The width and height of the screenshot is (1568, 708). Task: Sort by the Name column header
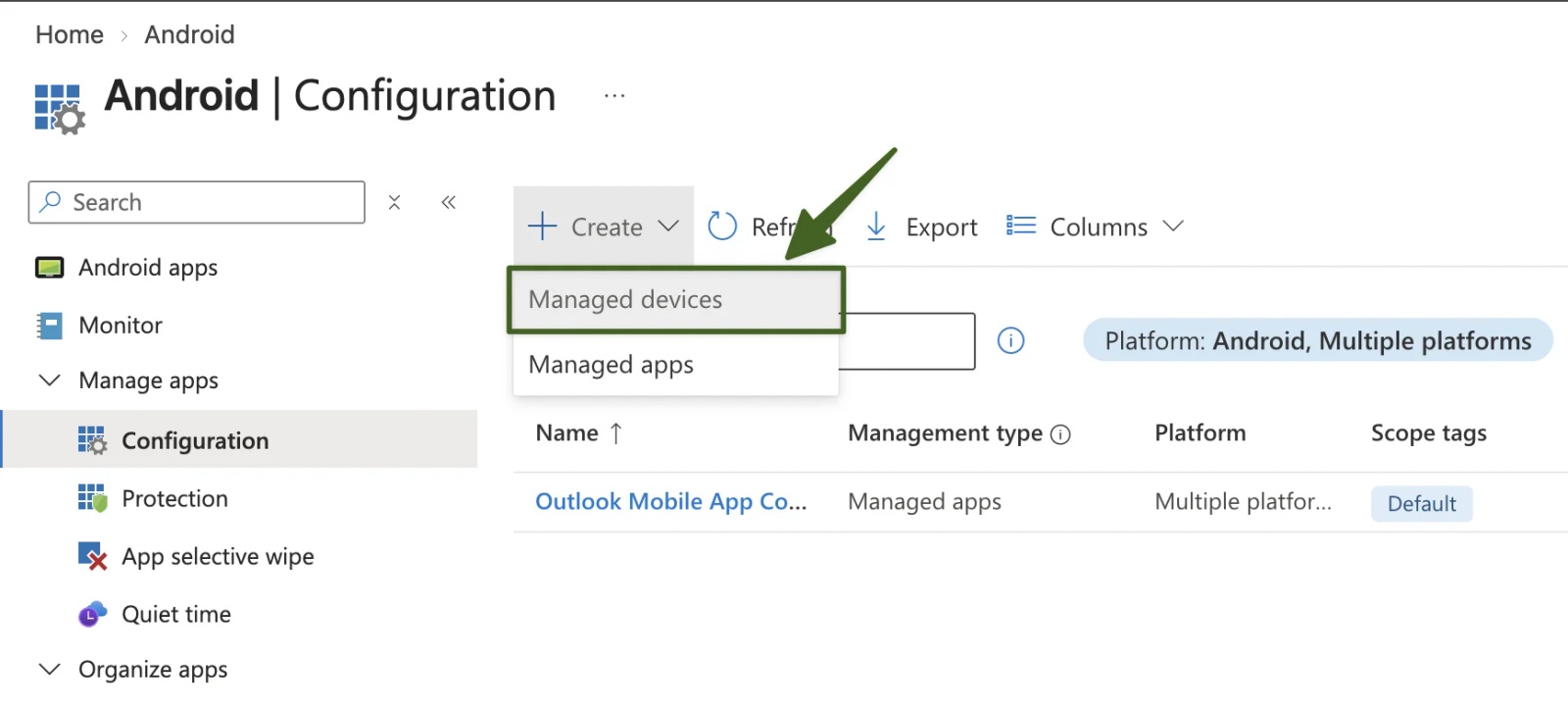point(578,433)
